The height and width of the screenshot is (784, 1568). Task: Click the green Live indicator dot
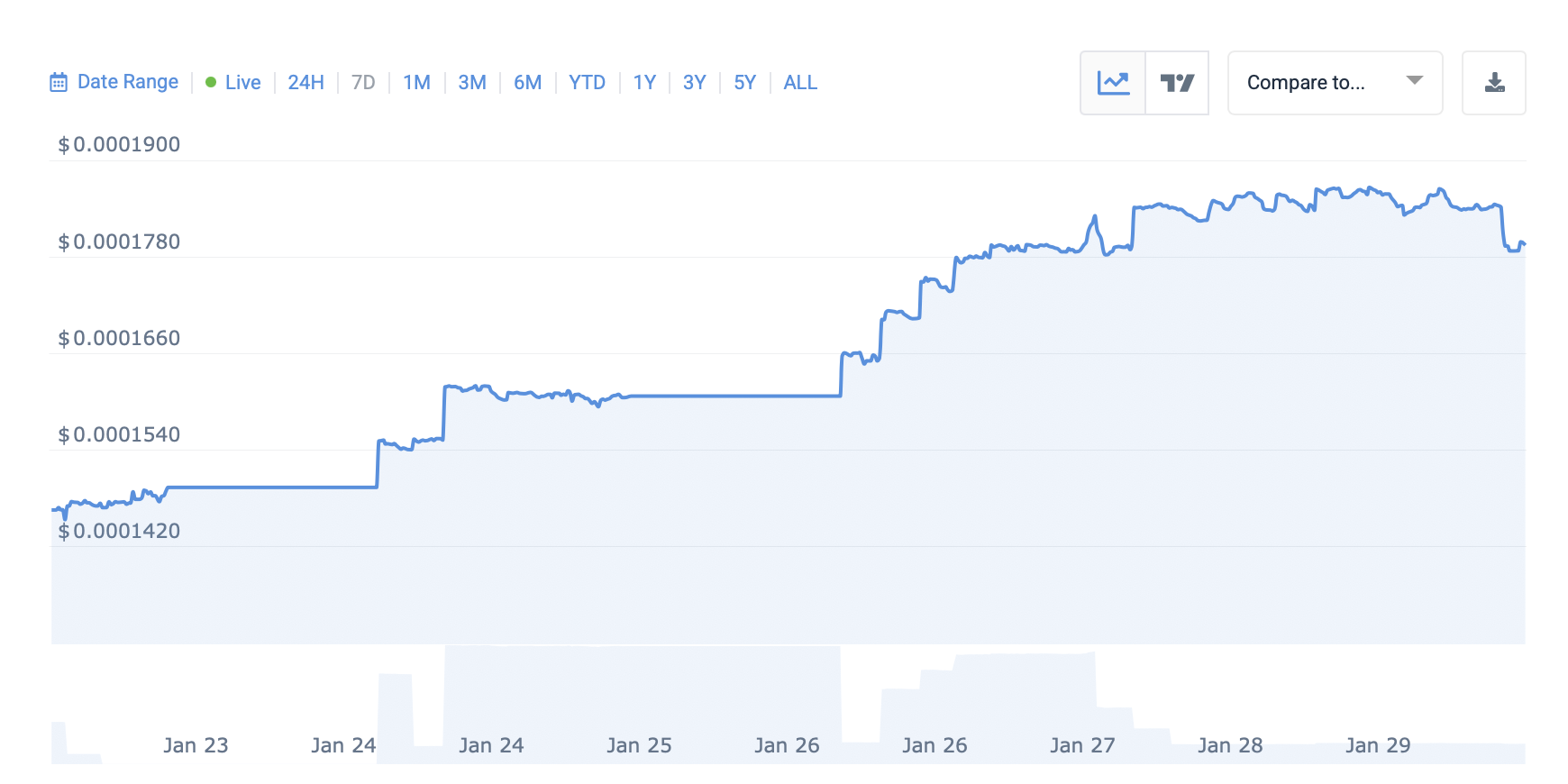pyautogui.click(x=211, y=83)
